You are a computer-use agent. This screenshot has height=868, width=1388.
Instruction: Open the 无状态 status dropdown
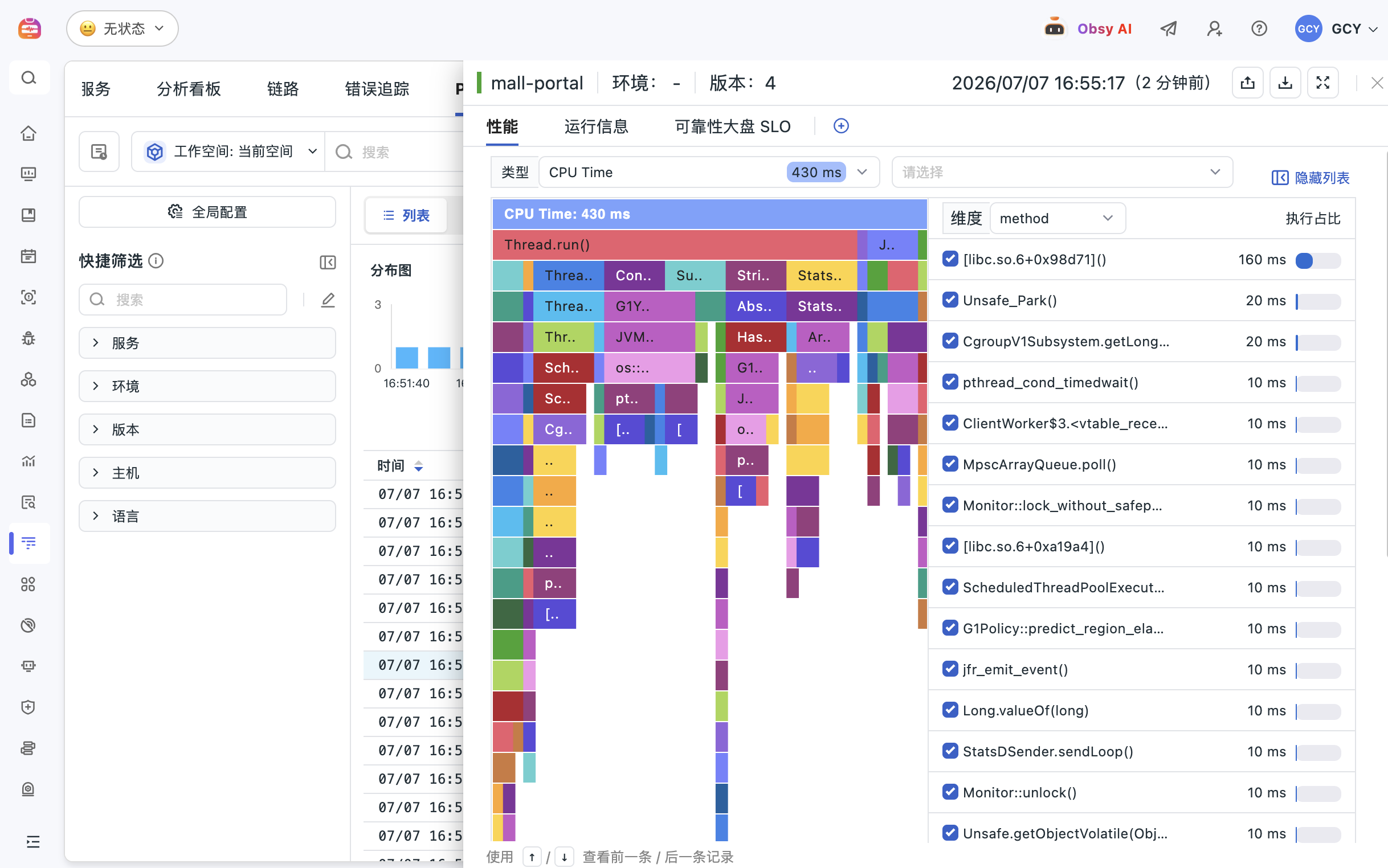123,28
